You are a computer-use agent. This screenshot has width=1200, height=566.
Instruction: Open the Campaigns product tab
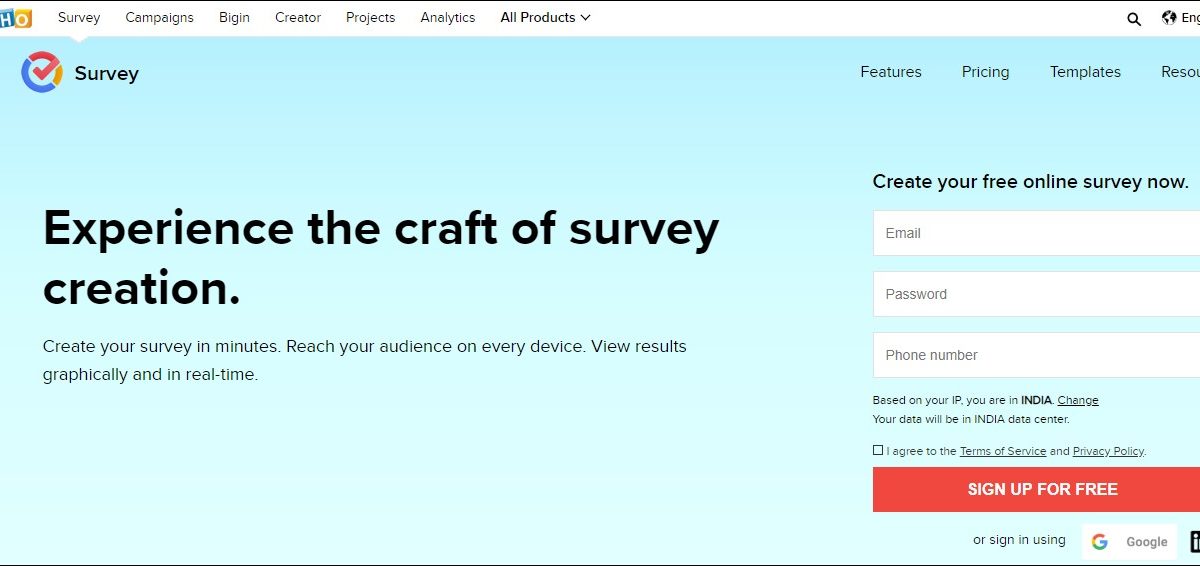160,18
